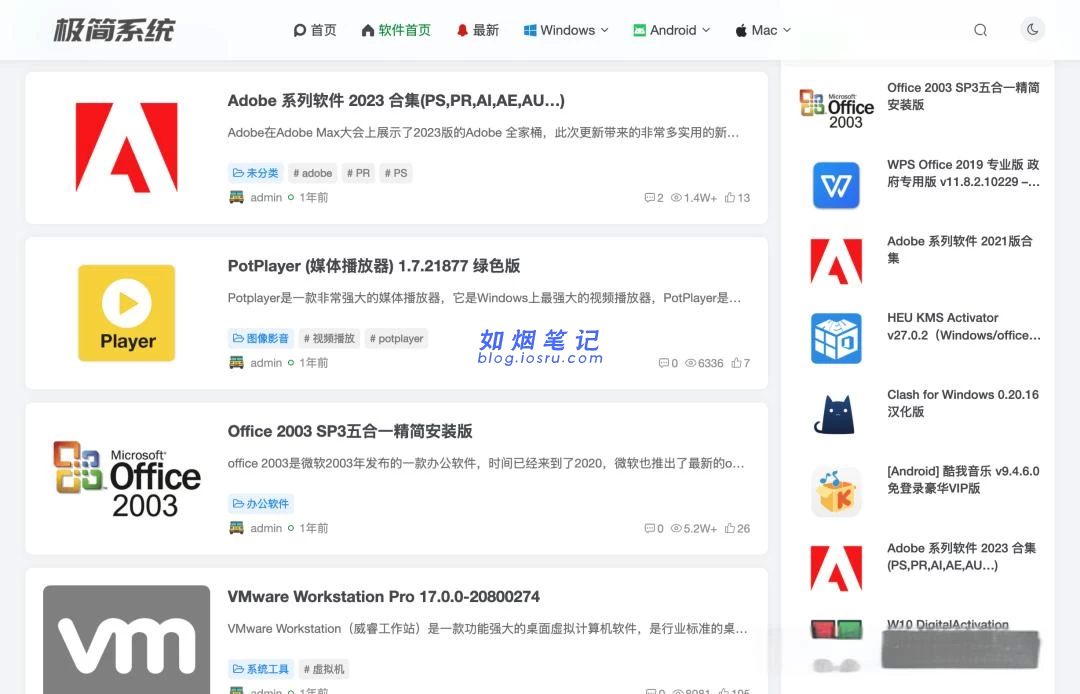Click the like count 13 thumbs-up
Image resolution: width=1080 pixels, height=694 pixels.
coord(737,198)
